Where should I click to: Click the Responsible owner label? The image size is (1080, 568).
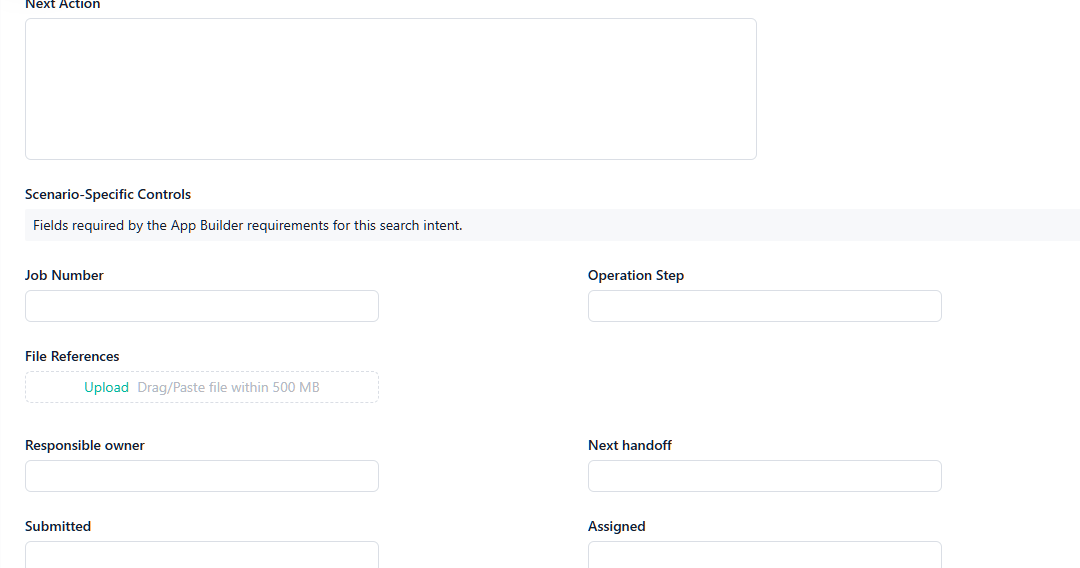tap(85, 445)
